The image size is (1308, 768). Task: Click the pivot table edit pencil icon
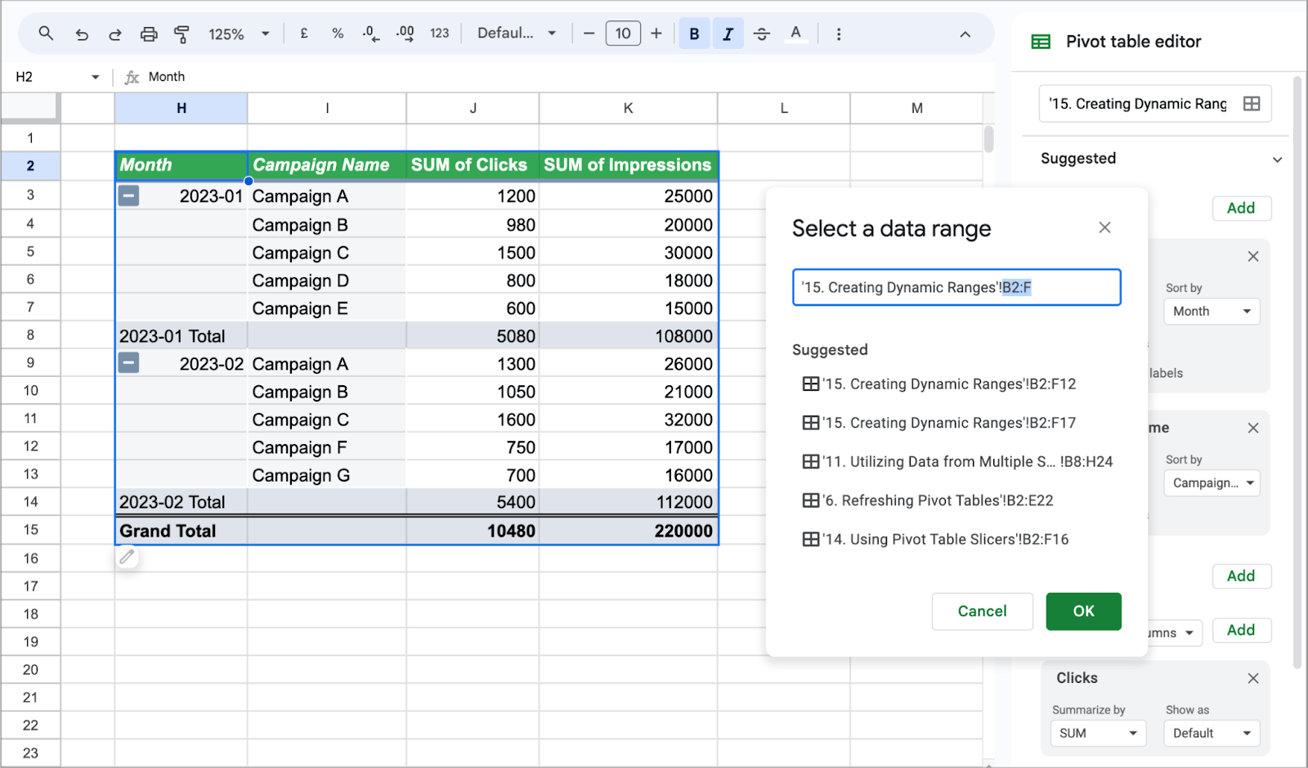point(127,558)
